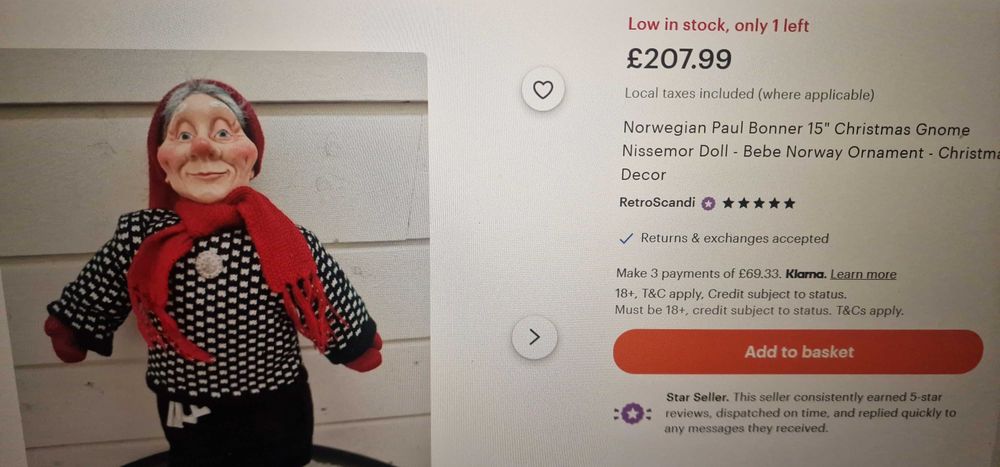Click the Must be 18+ credit notice
The height and width of the screenshot is (467, 1000).
tap(759, 310)
